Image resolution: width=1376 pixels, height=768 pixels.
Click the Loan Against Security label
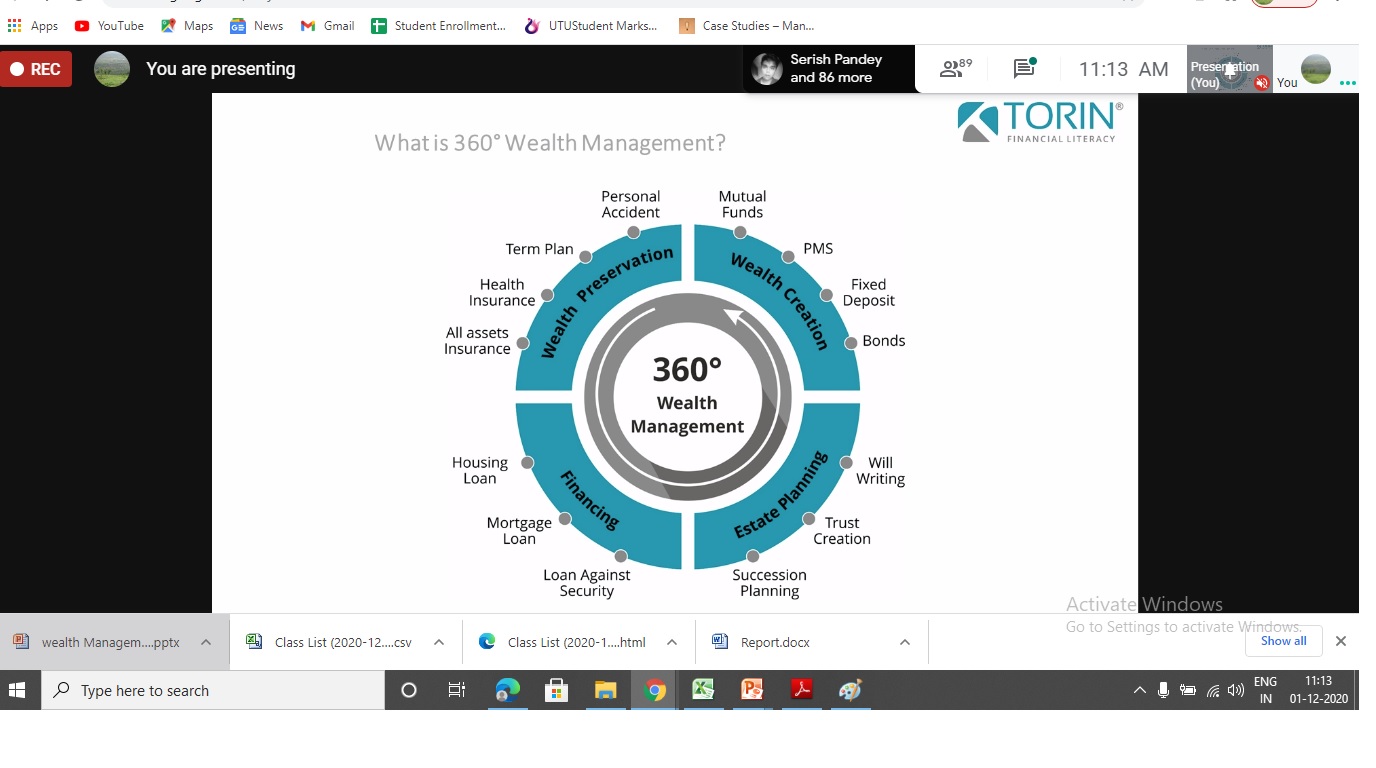click(587, 582)
